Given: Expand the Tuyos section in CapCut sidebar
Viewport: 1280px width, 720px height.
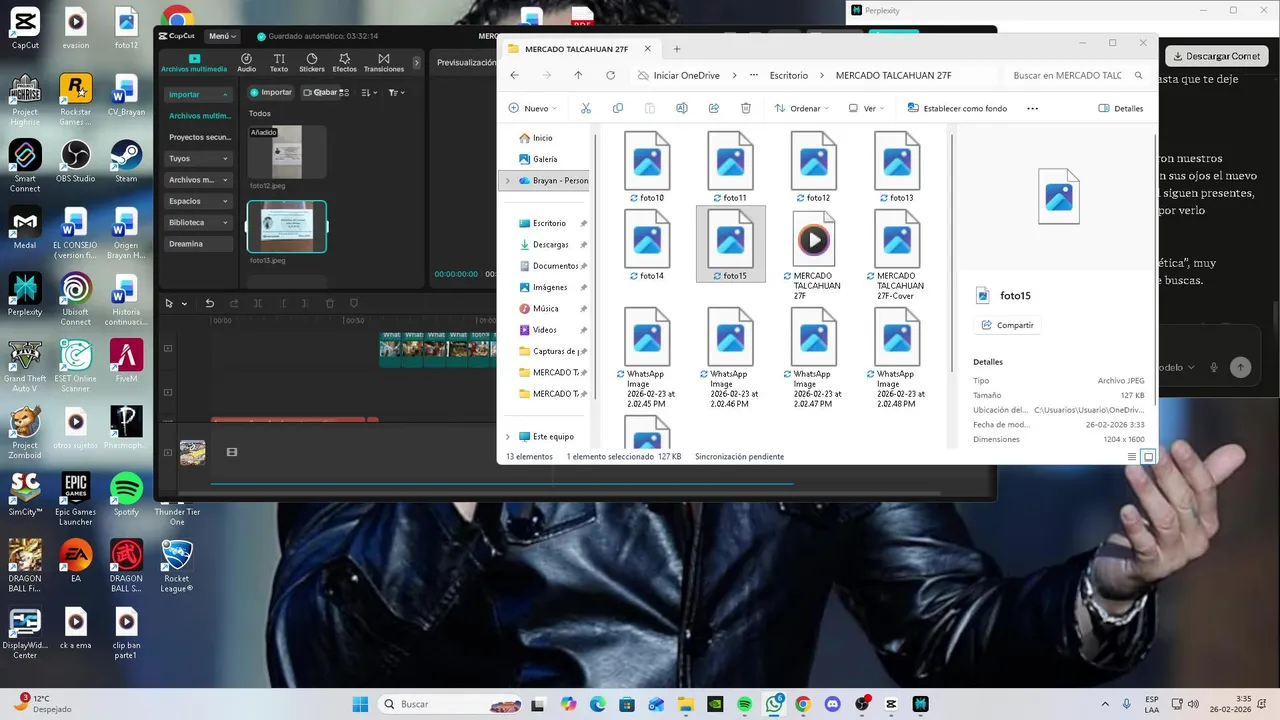Looking at the screenshot, I should (x=198, y=158).
